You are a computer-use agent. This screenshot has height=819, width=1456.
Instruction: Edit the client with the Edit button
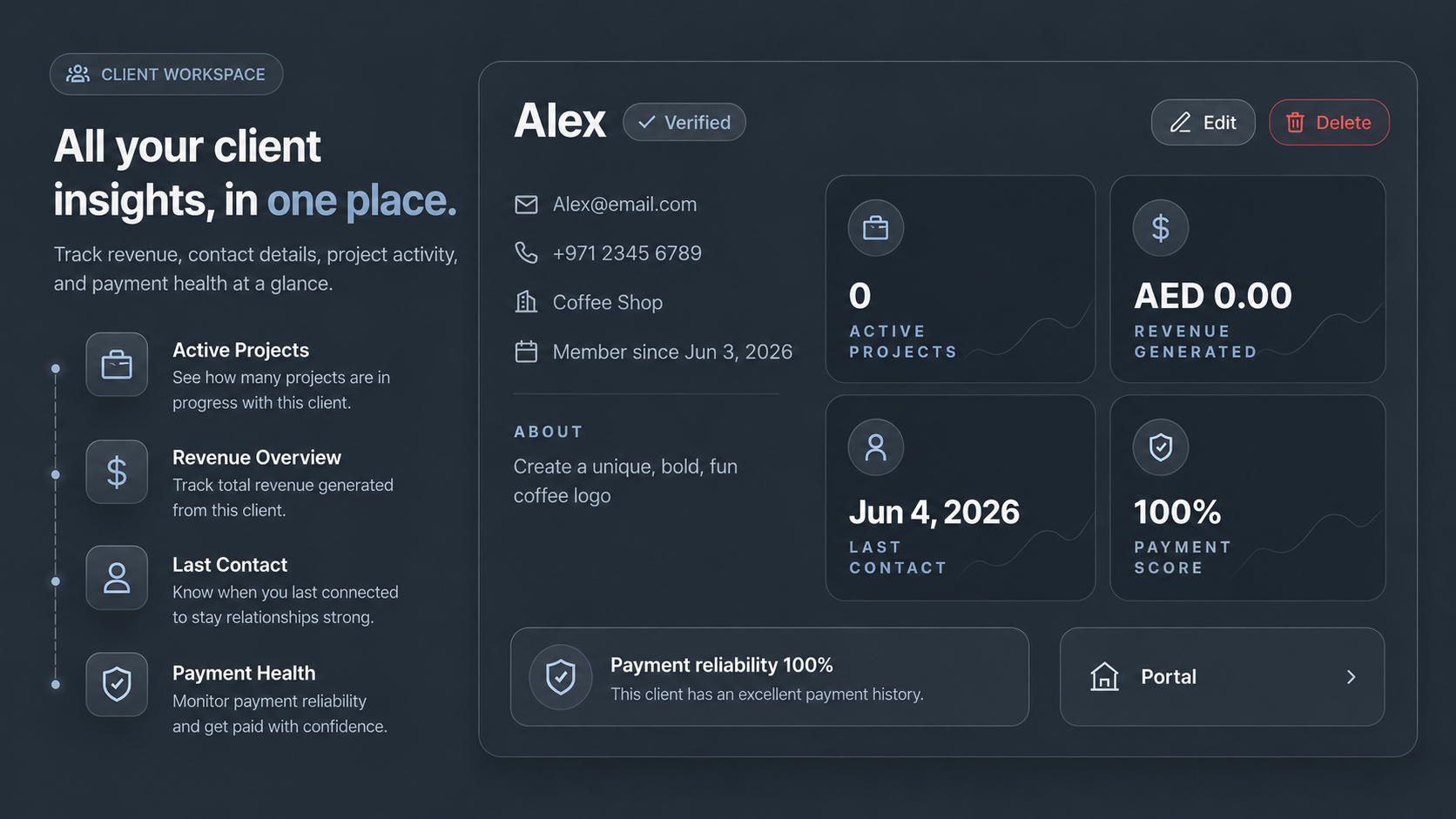pyautogui.click(x=1203, y=123)
